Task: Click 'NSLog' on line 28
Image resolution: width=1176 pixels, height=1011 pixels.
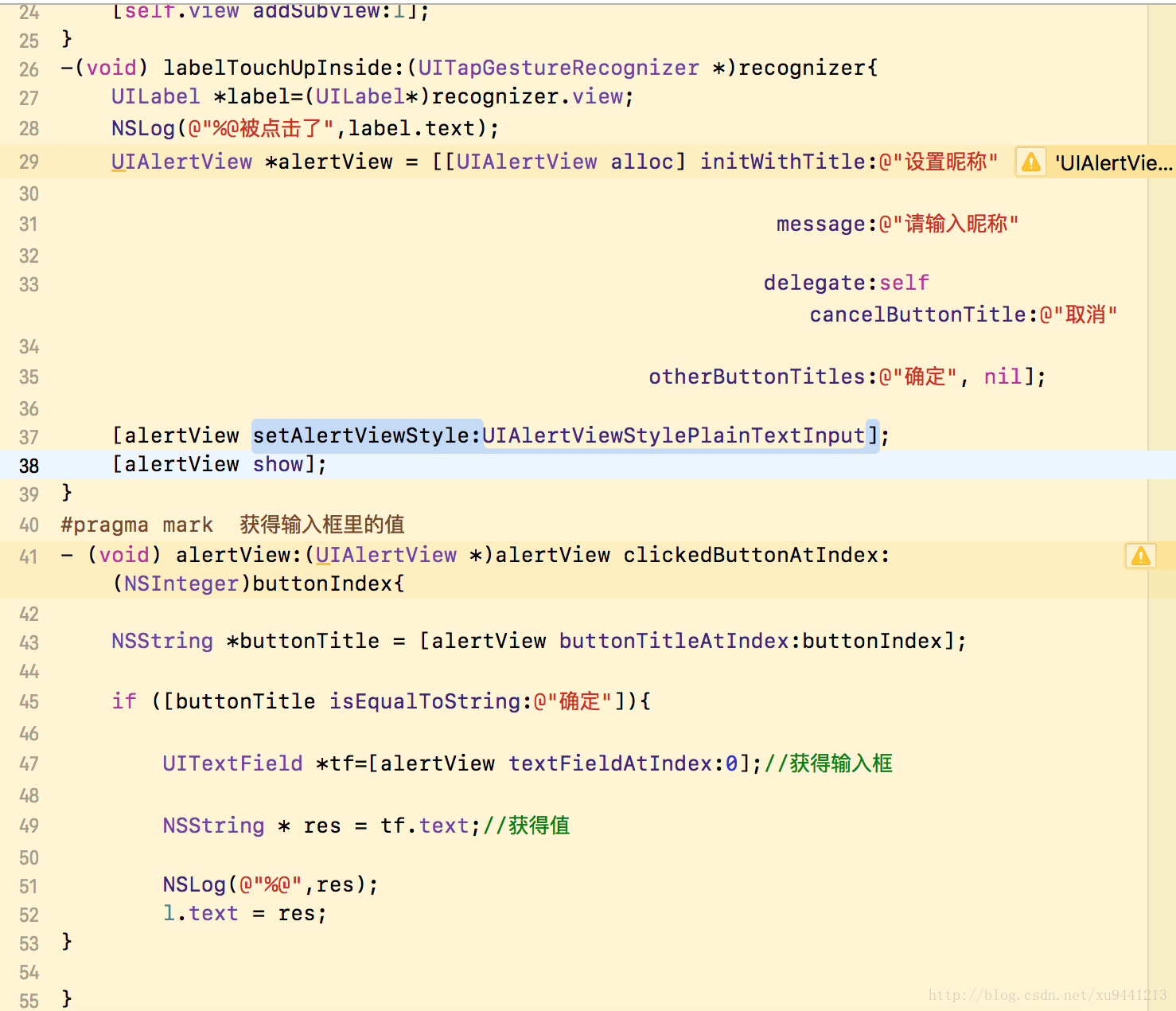Action: [x=143, y=128]
